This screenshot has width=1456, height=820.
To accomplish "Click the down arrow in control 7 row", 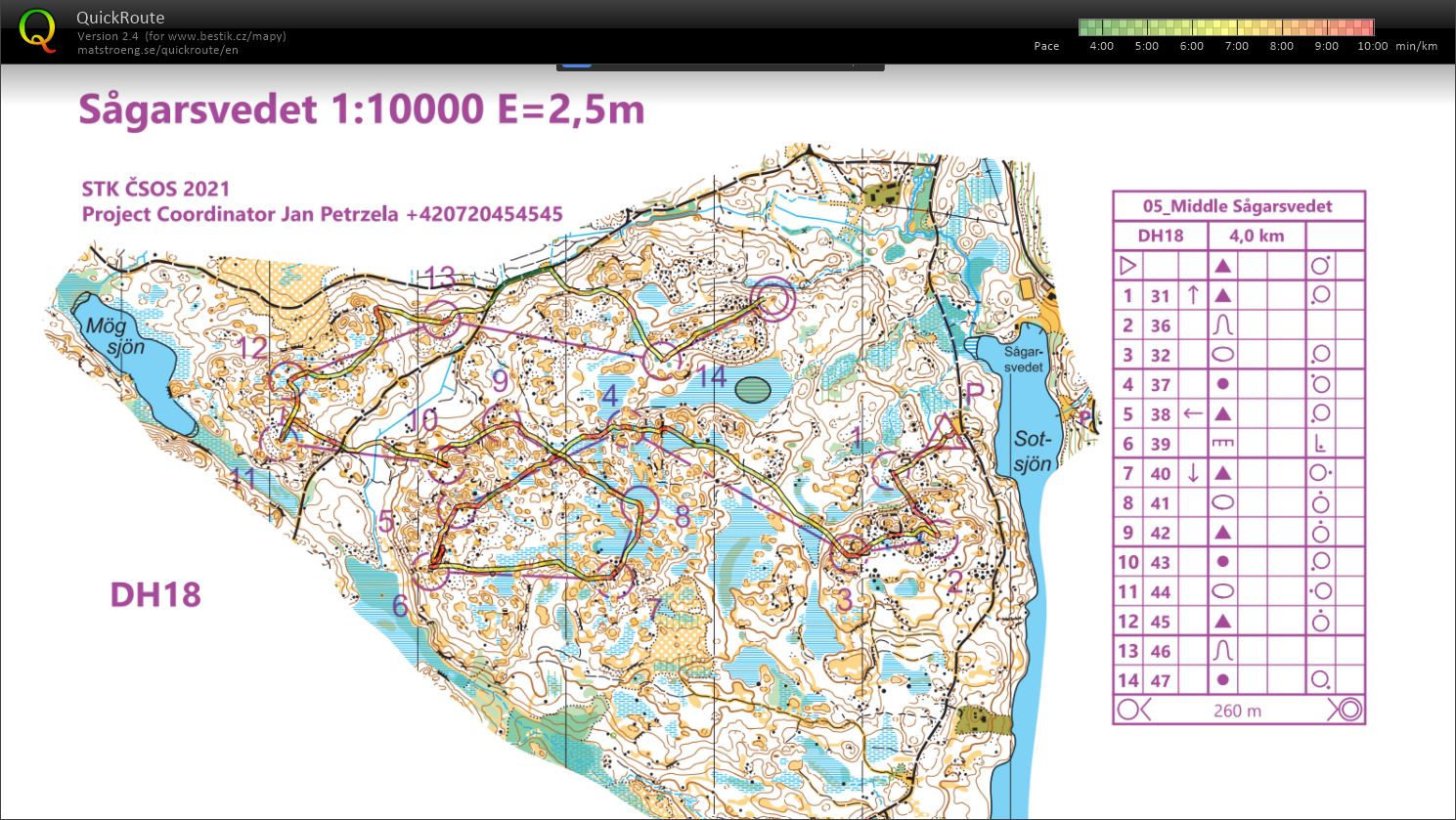I will click(1192, 473).
